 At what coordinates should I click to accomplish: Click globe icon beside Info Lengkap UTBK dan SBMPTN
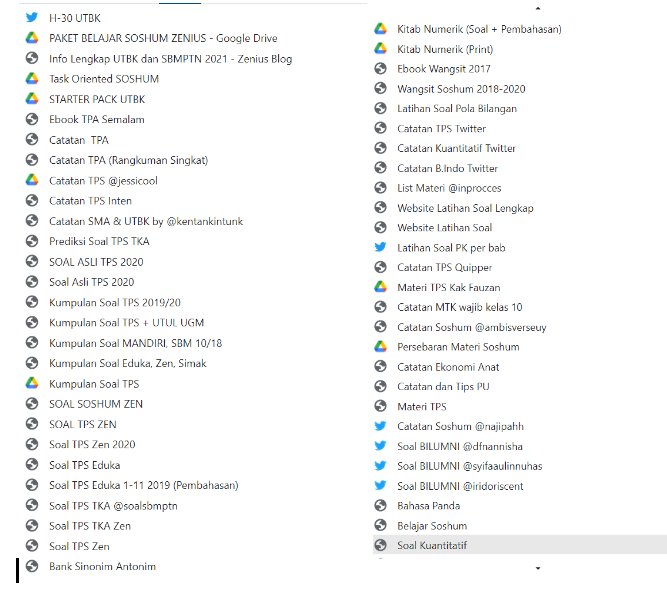32,58
